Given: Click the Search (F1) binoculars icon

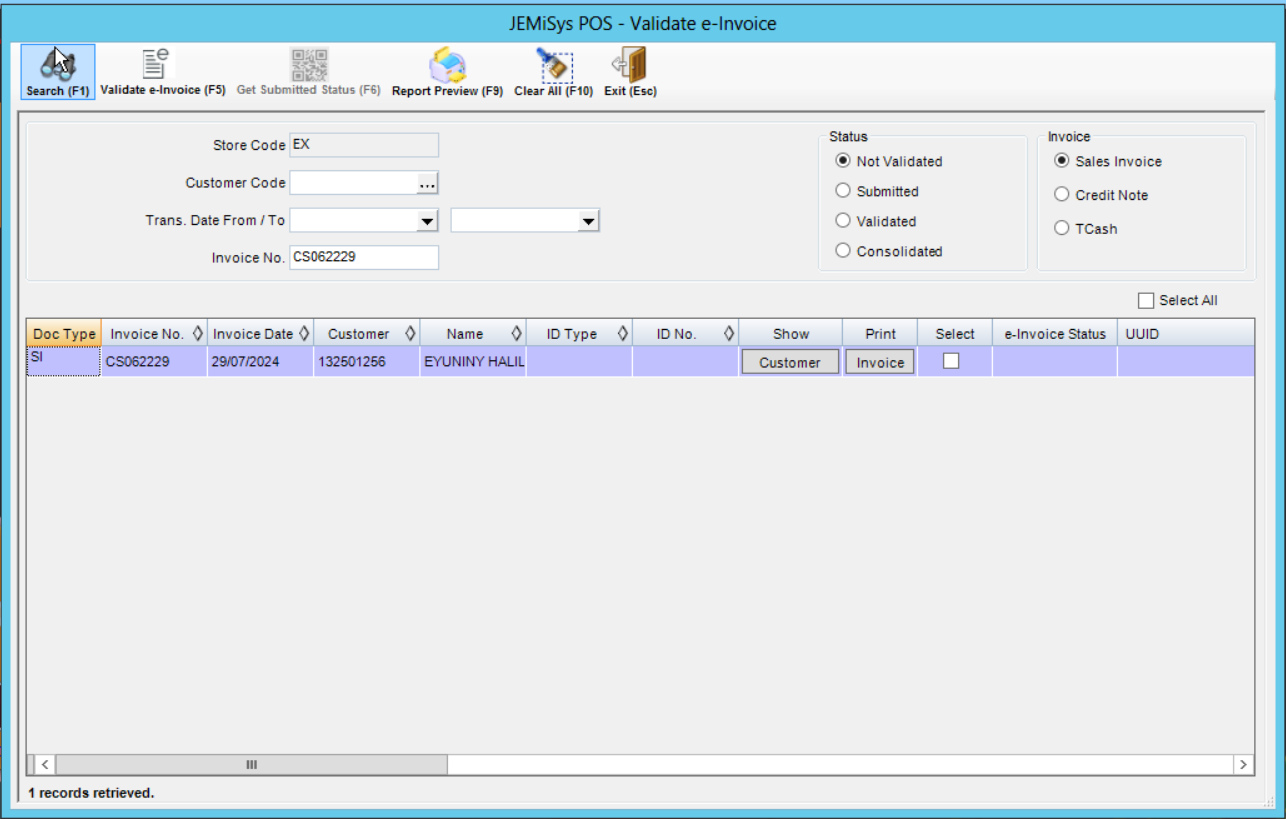Looking at the screenshot, I should point(56,63).
